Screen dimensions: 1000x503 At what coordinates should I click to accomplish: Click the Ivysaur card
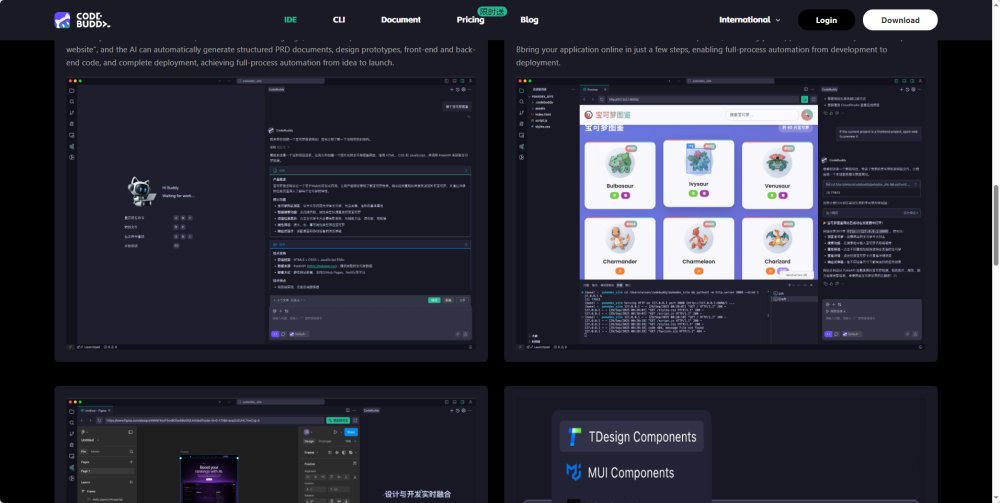click(698, 173)
